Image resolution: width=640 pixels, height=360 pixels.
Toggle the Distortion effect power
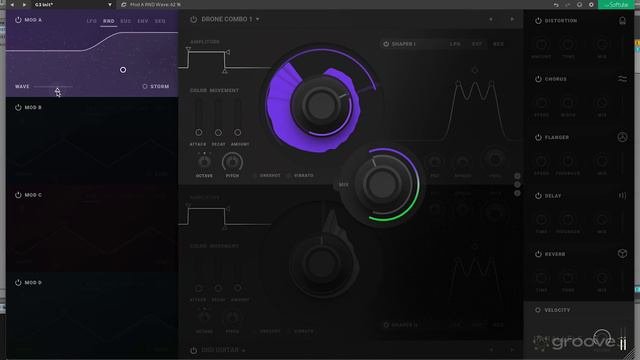tap(538, 20)
